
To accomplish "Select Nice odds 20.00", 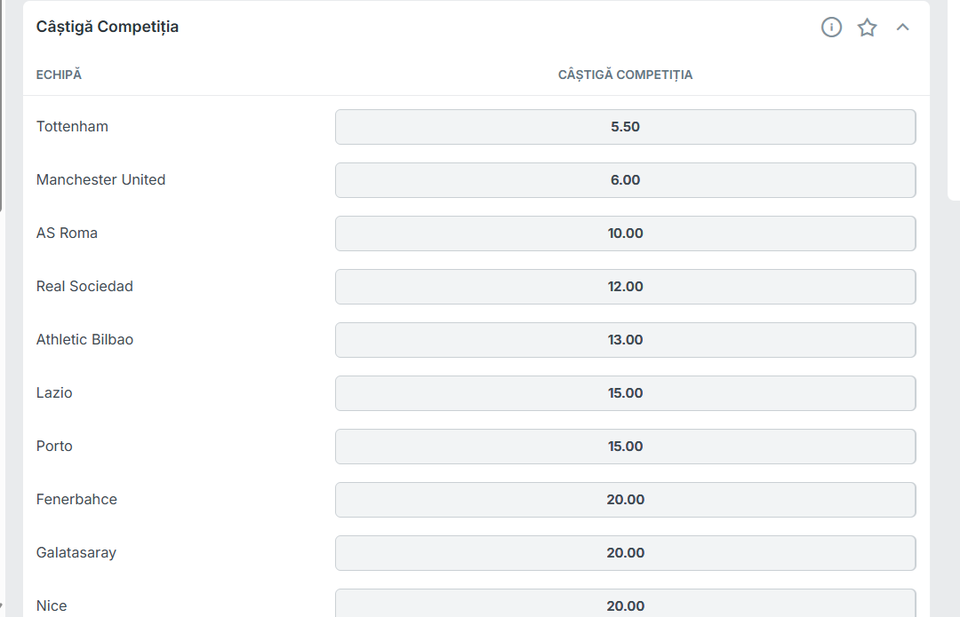I will tap(625, 603).
